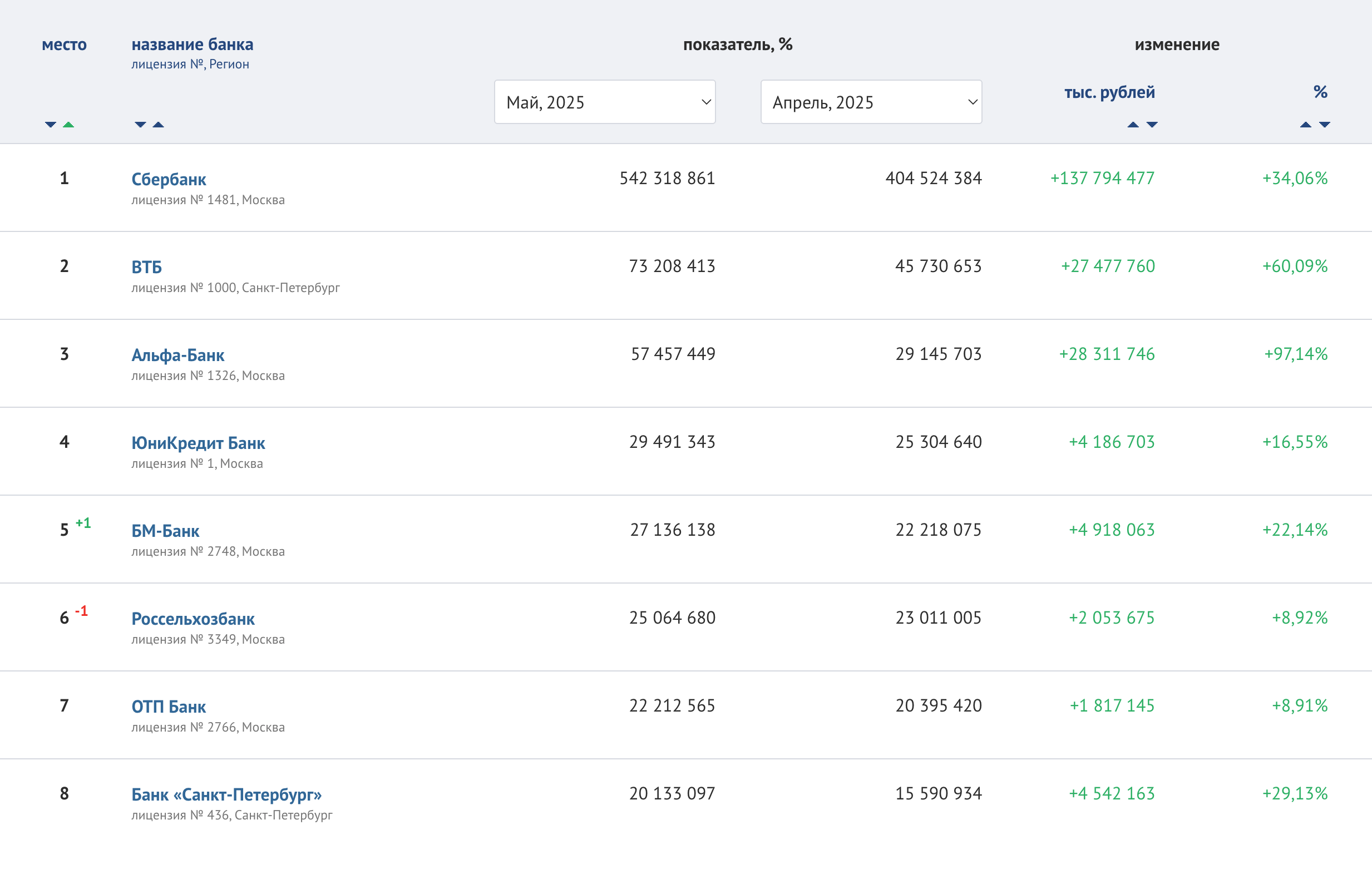Click the +1 rank change badge

(x=83, y=523)
